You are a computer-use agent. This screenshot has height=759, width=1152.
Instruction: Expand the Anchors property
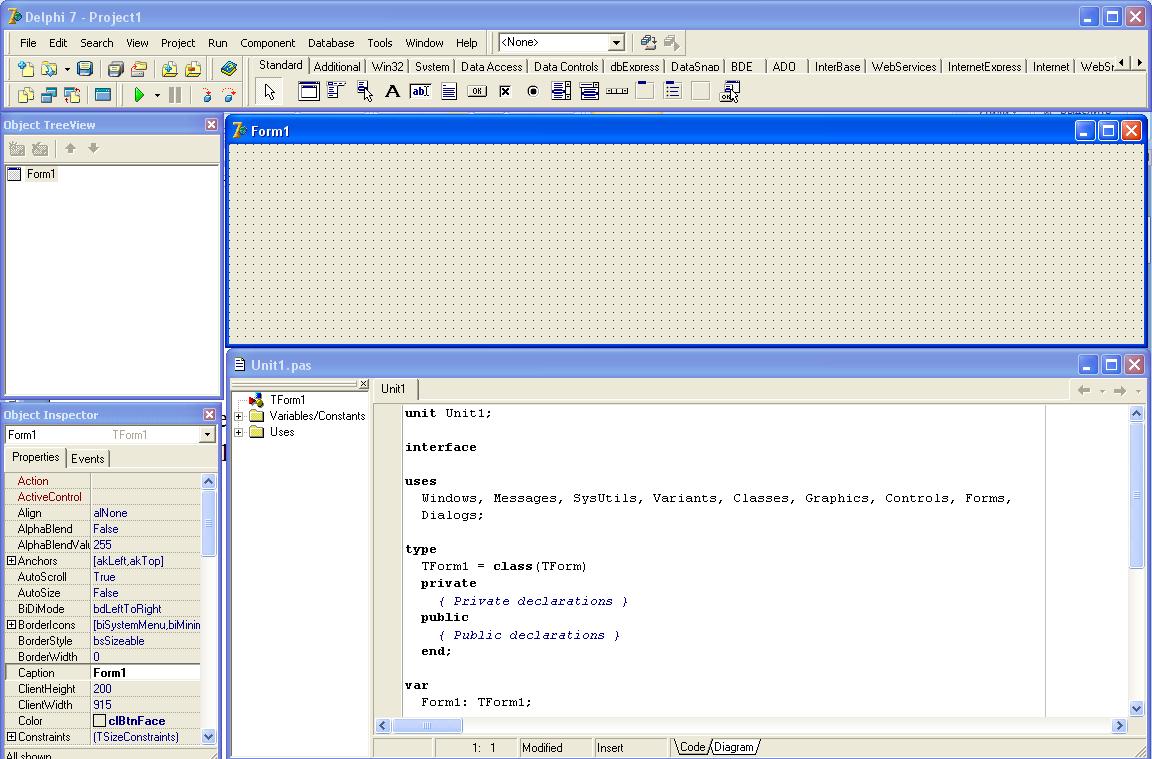(x=11, y=561)
